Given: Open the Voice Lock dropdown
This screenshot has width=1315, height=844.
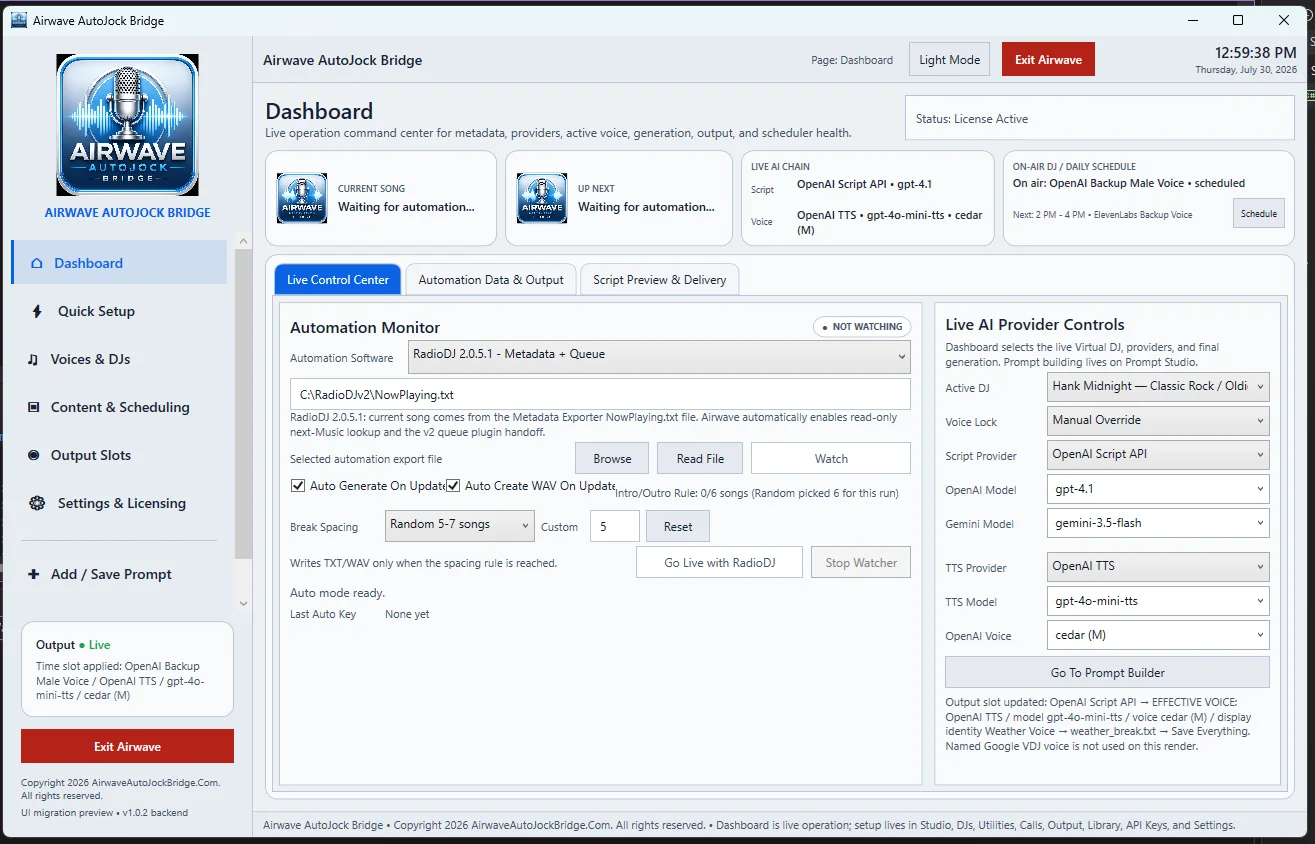Looking at the screenshot, I should coord(1158,420).
